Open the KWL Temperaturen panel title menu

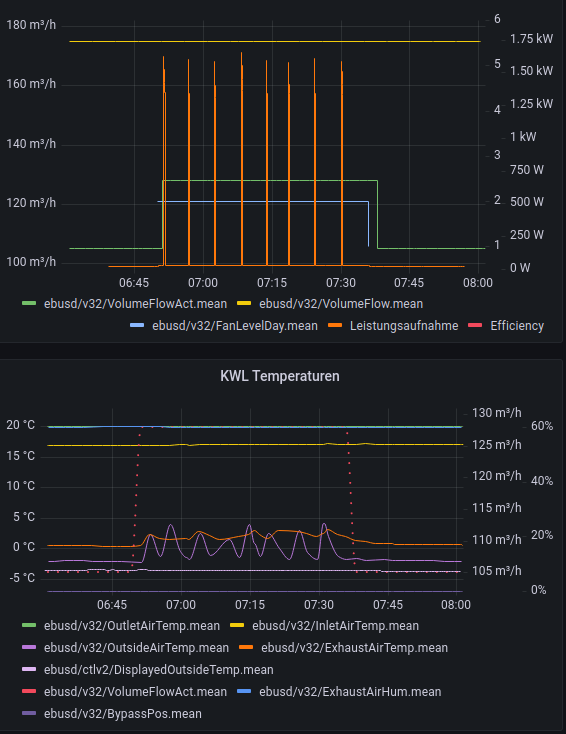point(280,376)
